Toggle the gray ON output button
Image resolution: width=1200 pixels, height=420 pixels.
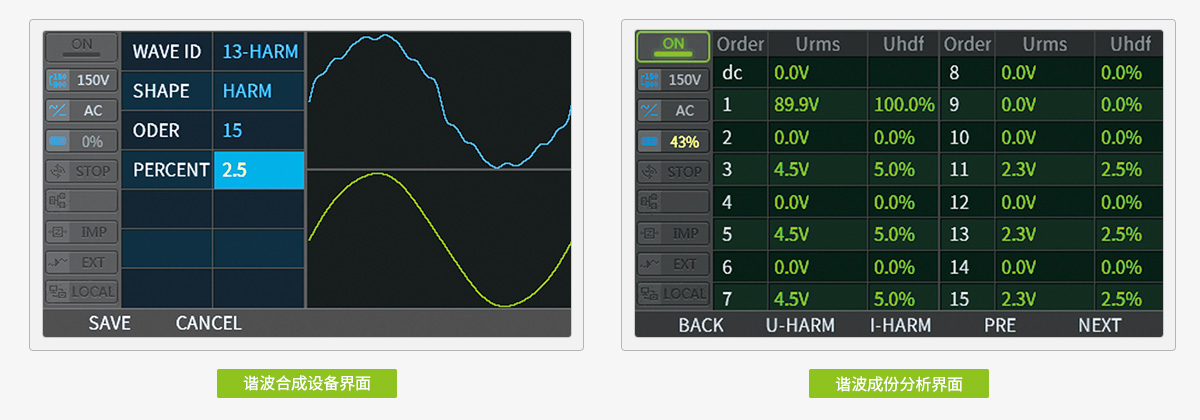(x=81, y=45)
